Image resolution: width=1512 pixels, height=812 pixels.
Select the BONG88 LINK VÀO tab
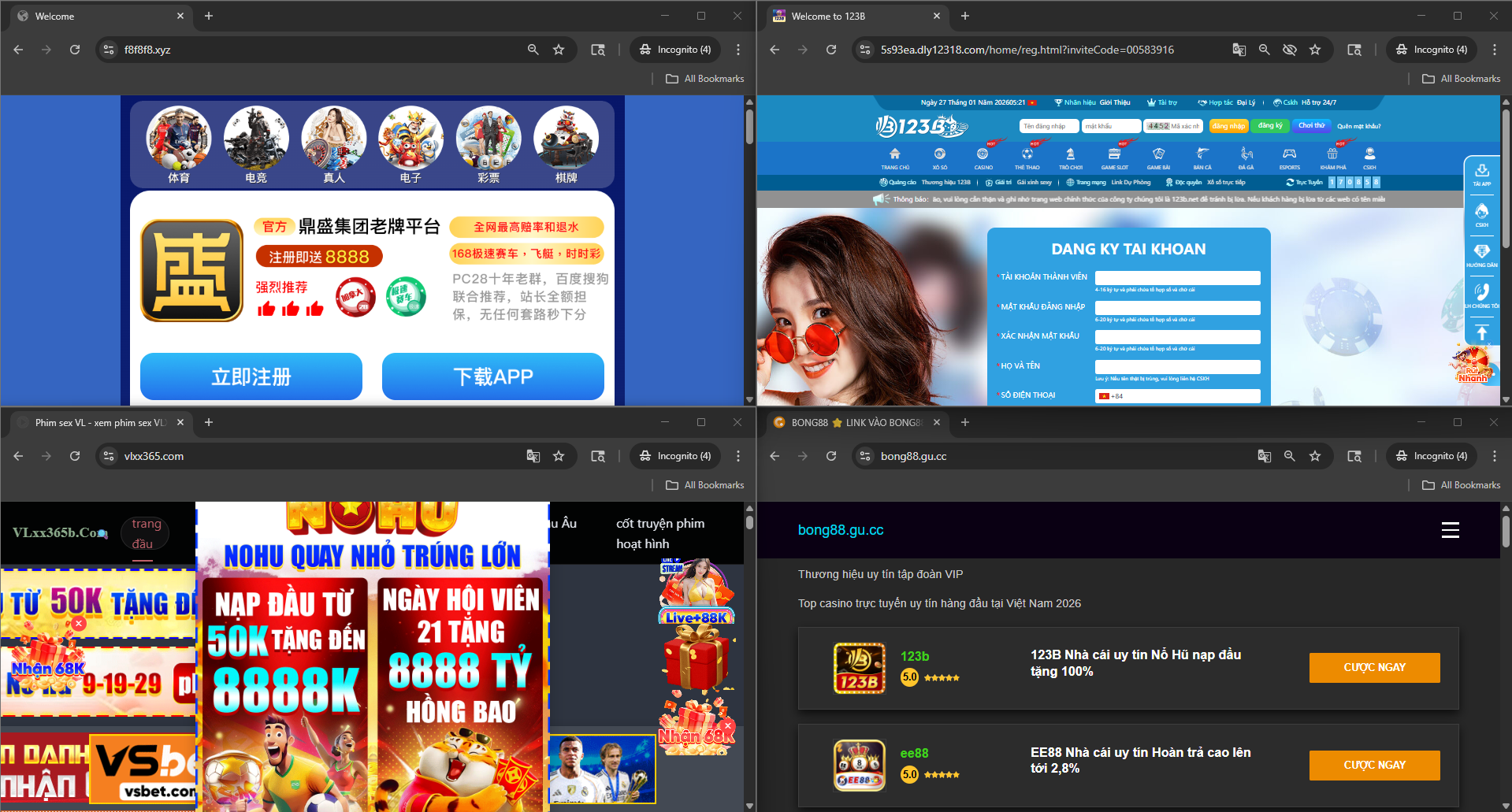coord(856,423)
